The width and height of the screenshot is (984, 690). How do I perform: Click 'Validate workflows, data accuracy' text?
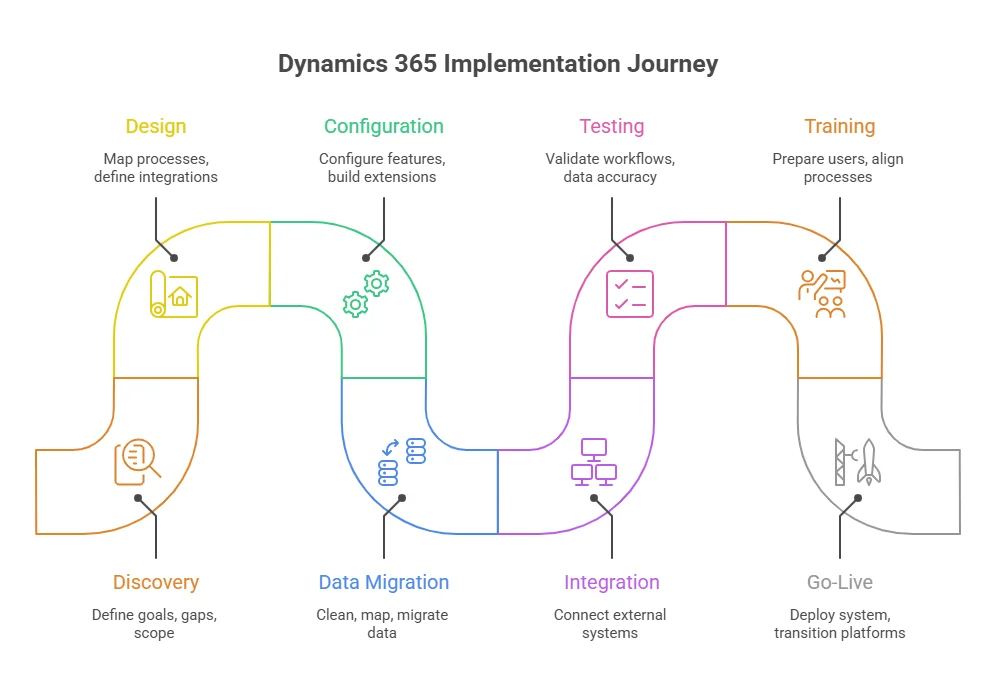[610, 168]
